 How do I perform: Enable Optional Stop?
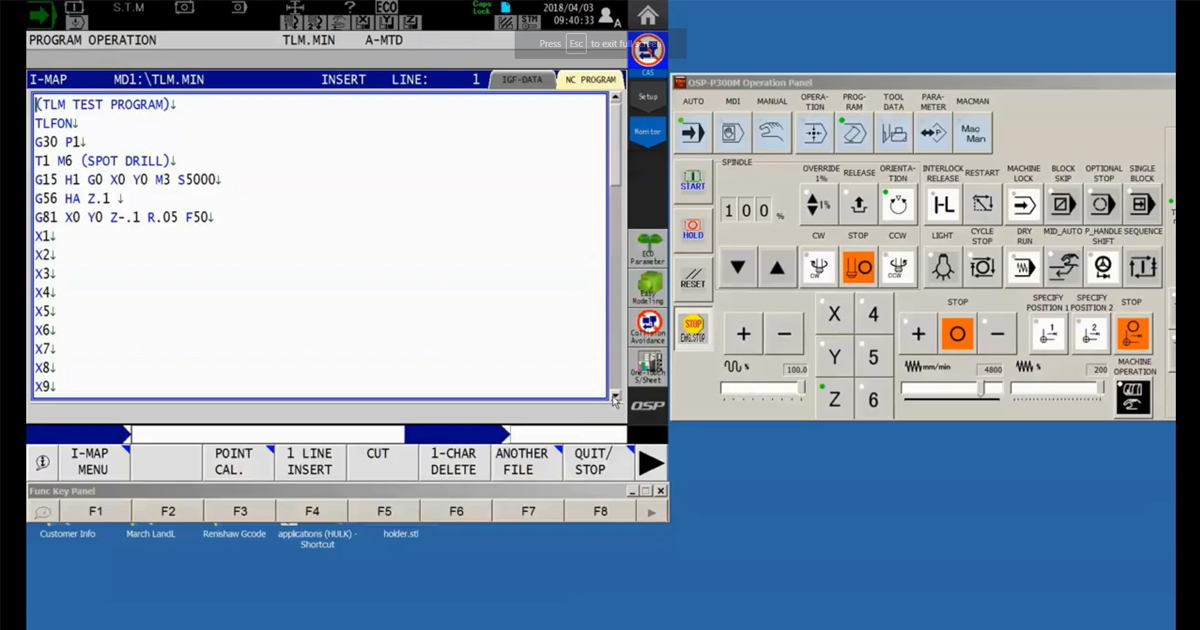tap(1102, 205)
